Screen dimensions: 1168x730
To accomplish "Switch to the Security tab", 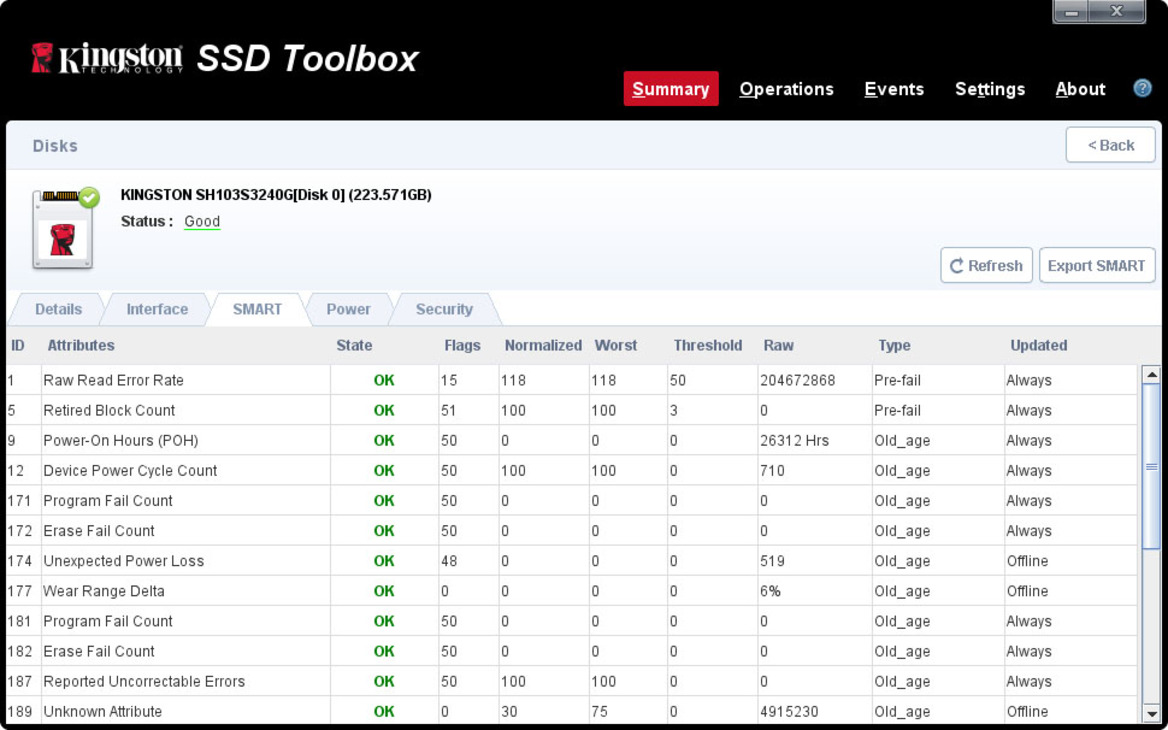I will [444, 309].
